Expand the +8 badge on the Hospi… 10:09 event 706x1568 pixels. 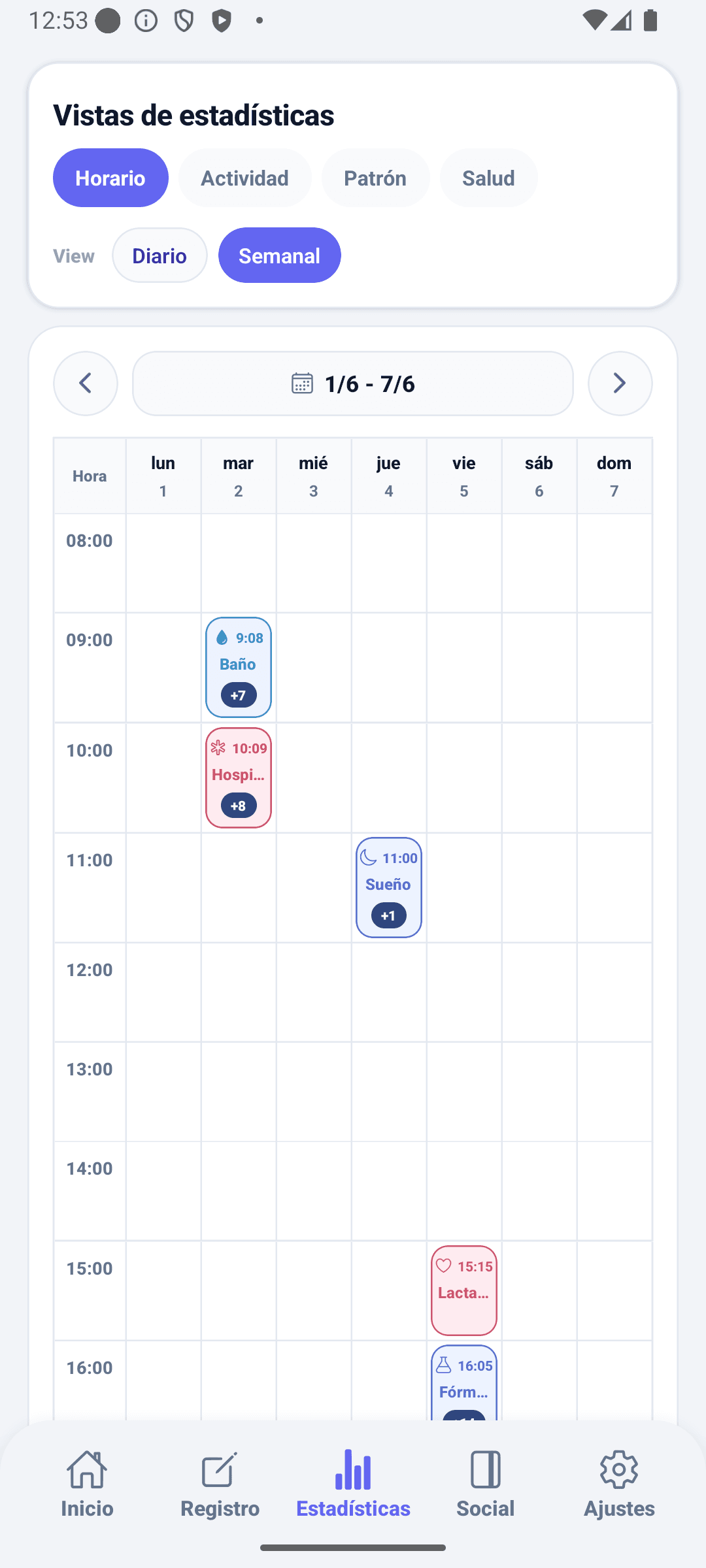tap(239, 806)
